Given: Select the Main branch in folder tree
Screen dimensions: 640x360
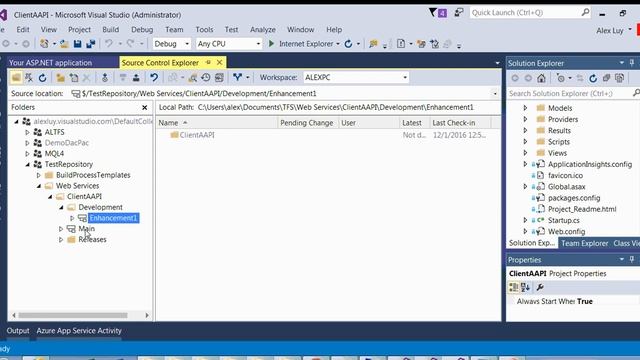Looking at the screenshot, I should click(x=87, y=229).
